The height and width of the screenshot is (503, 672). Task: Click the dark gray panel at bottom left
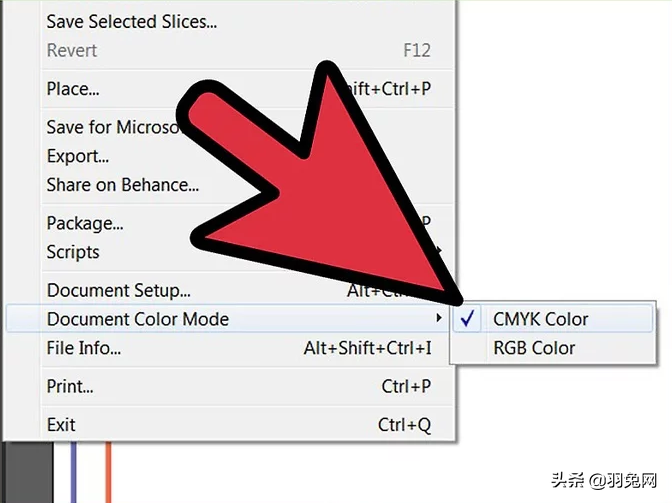[27, 472]
